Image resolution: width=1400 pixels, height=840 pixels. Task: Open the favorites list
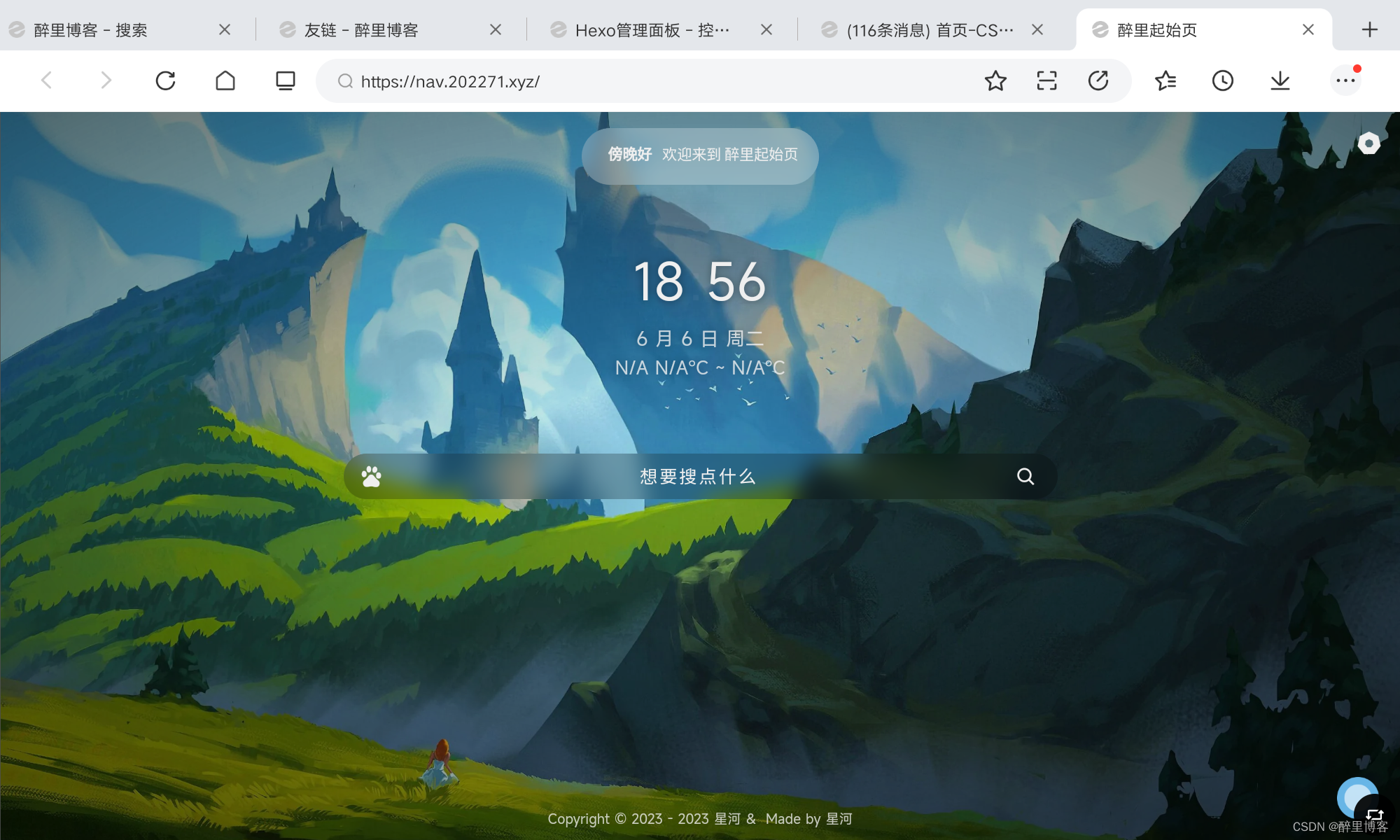click(x=1165, y=80)
